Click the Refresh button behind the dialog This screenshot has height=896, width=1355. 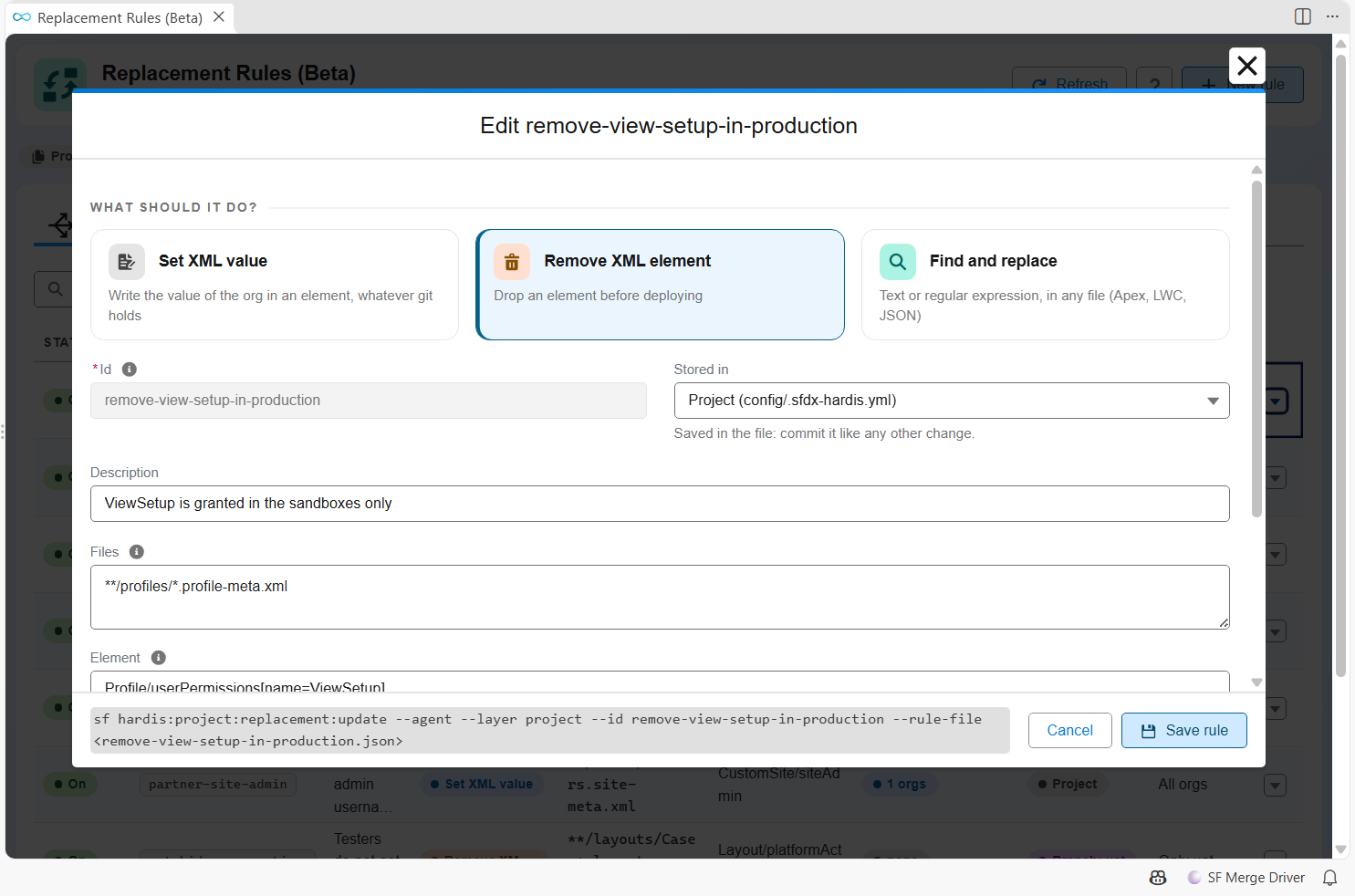1069,85
